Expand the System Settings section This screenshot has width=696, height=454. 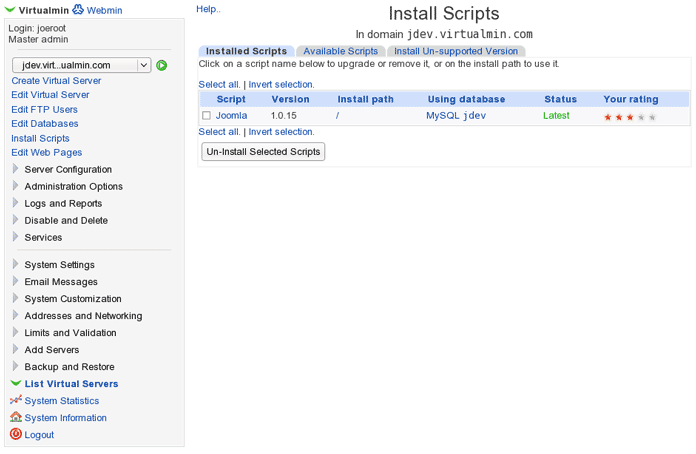coord(15,265)
